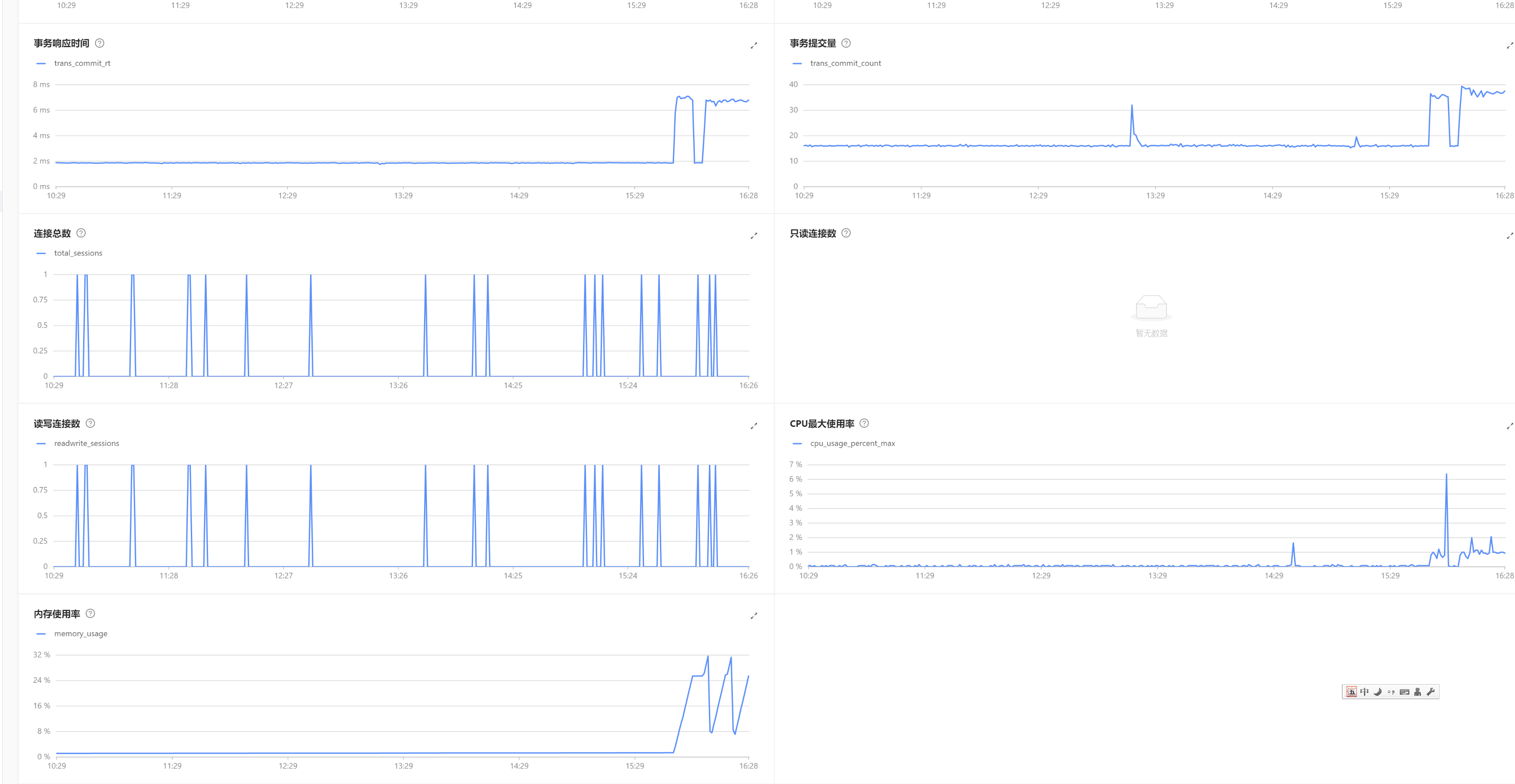The height and width of the screenshot is (784, 1515).
Task: Open IME settings wrench icon
Action: [1431, 692]
